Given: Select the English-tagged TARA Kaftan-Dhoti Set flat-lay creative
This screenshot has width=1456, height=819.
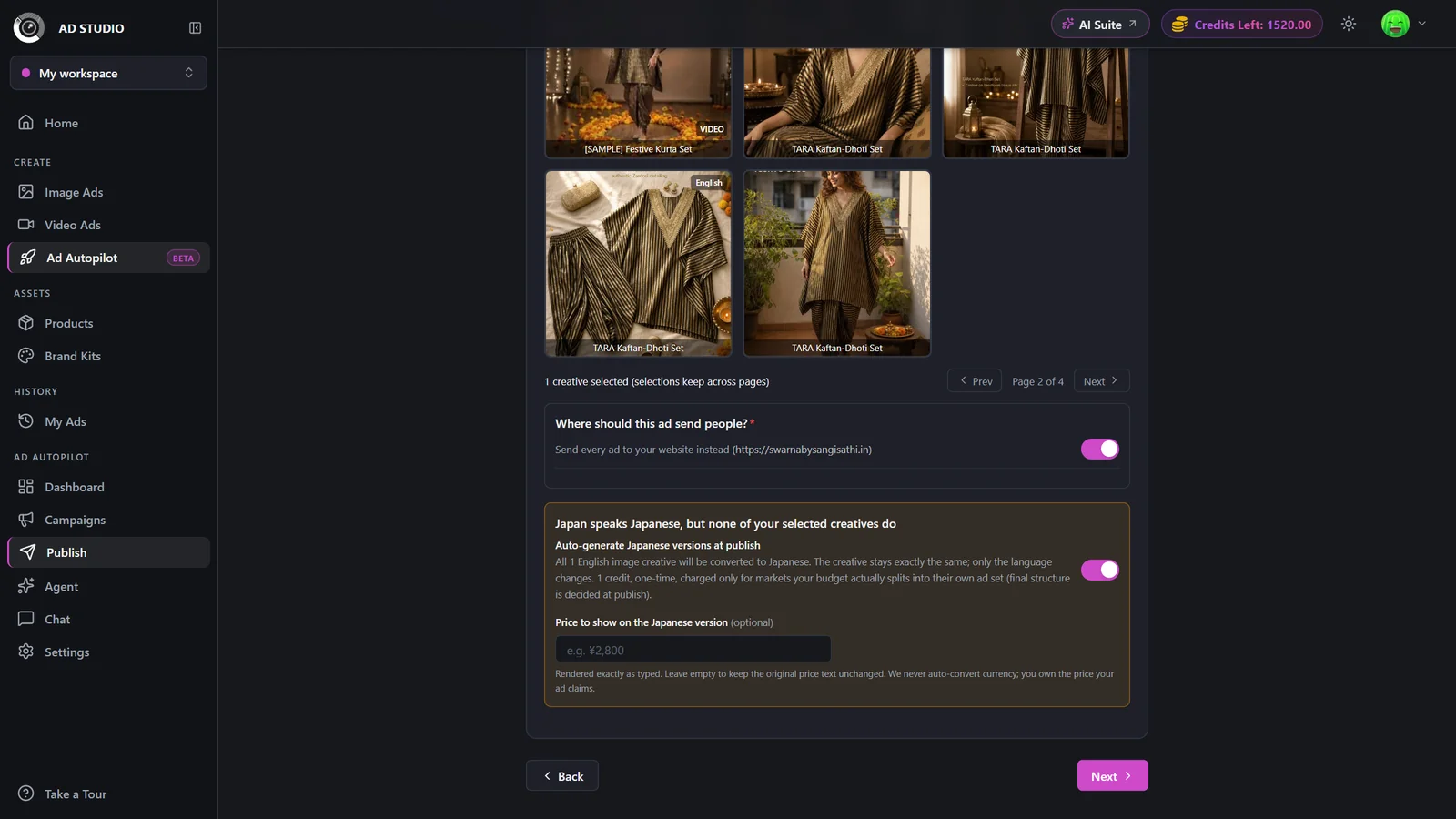Looking at the screenshot, I should click(x=638, y=264).
